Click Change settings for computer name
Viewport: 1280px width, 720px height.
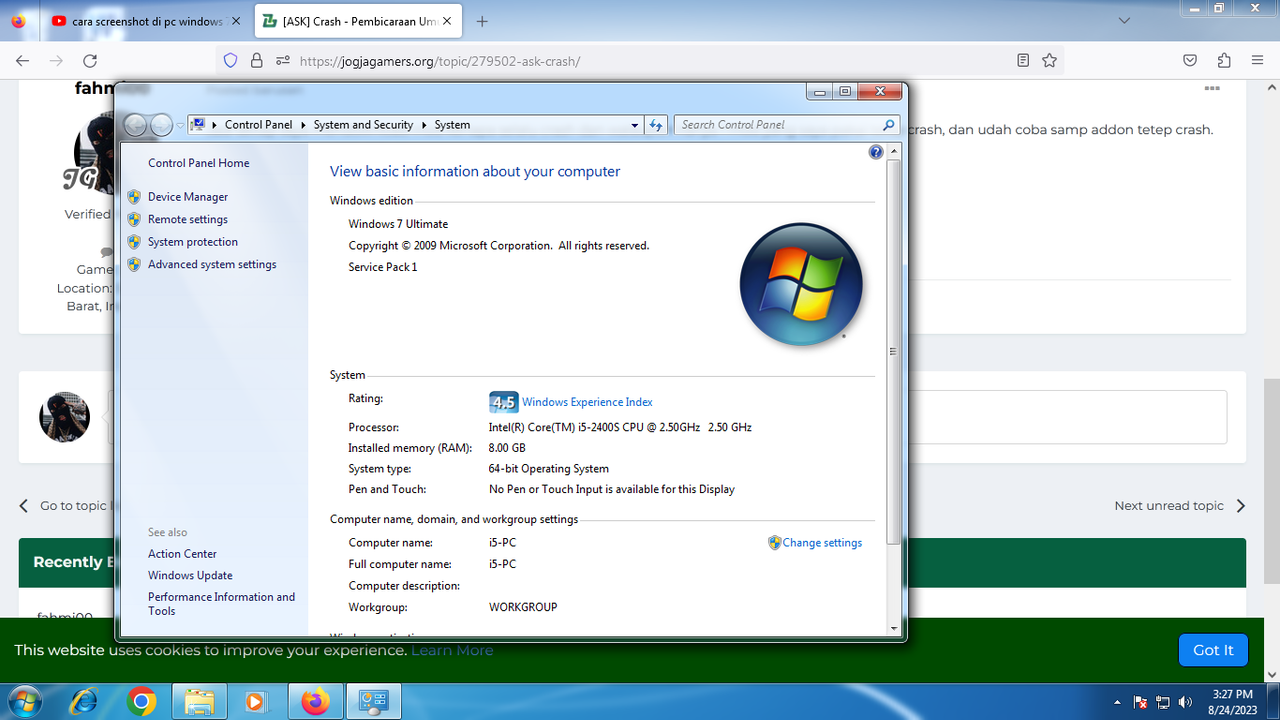(822, 543)
